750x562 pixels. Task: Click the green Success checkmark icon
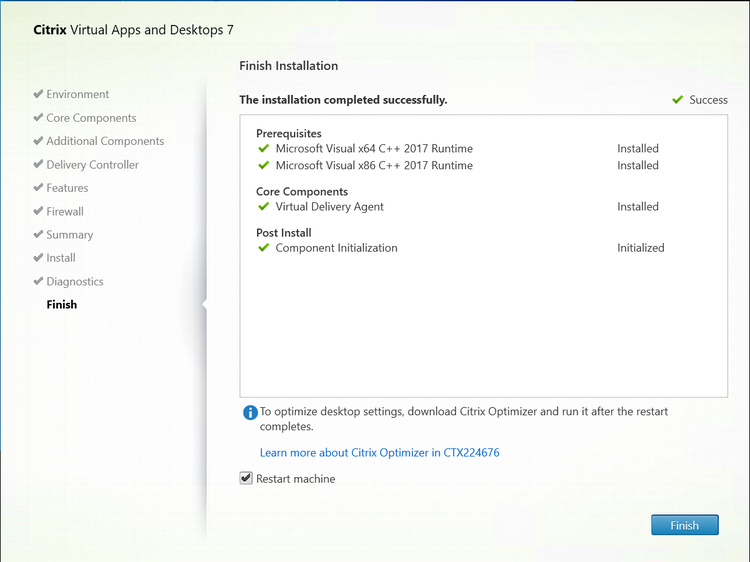[677, 99]
